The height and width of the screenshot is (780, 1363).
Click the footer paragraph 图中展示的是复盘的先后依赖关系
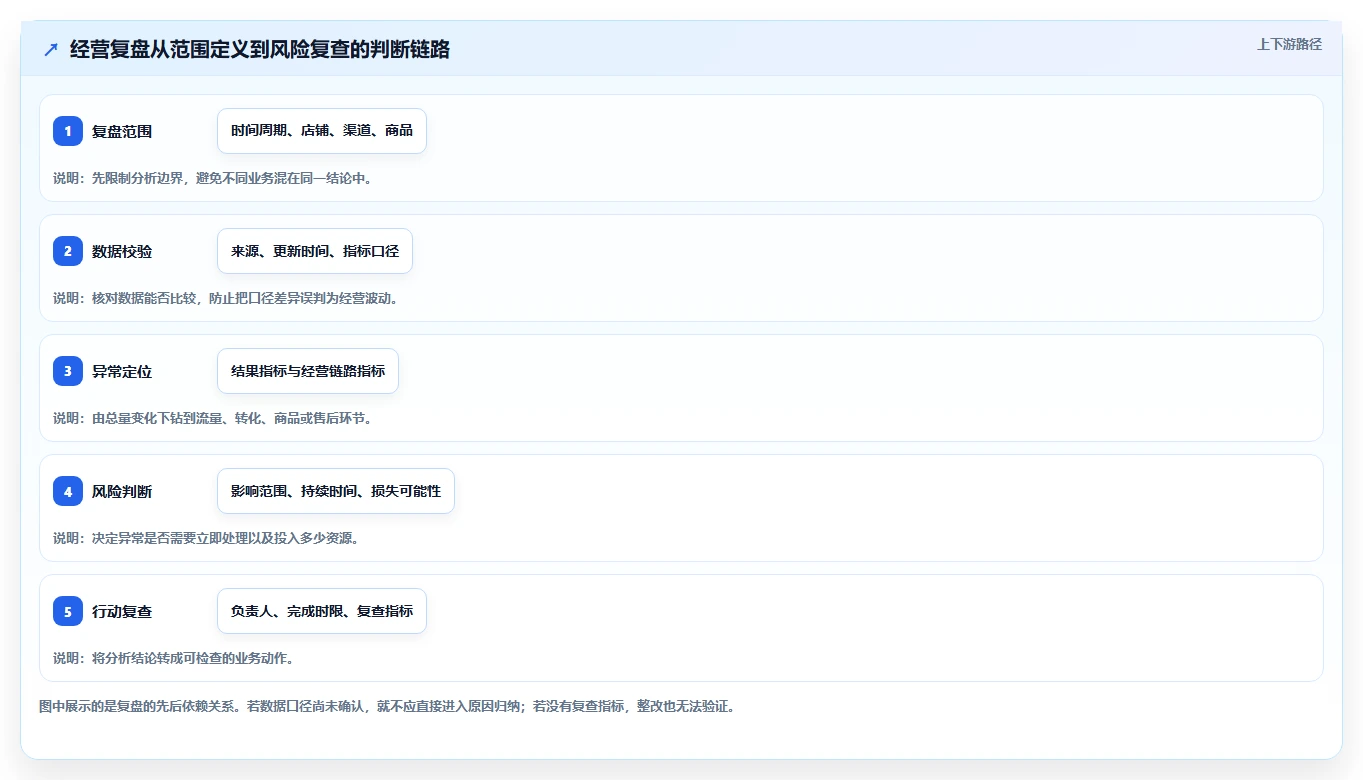(387, 706)
